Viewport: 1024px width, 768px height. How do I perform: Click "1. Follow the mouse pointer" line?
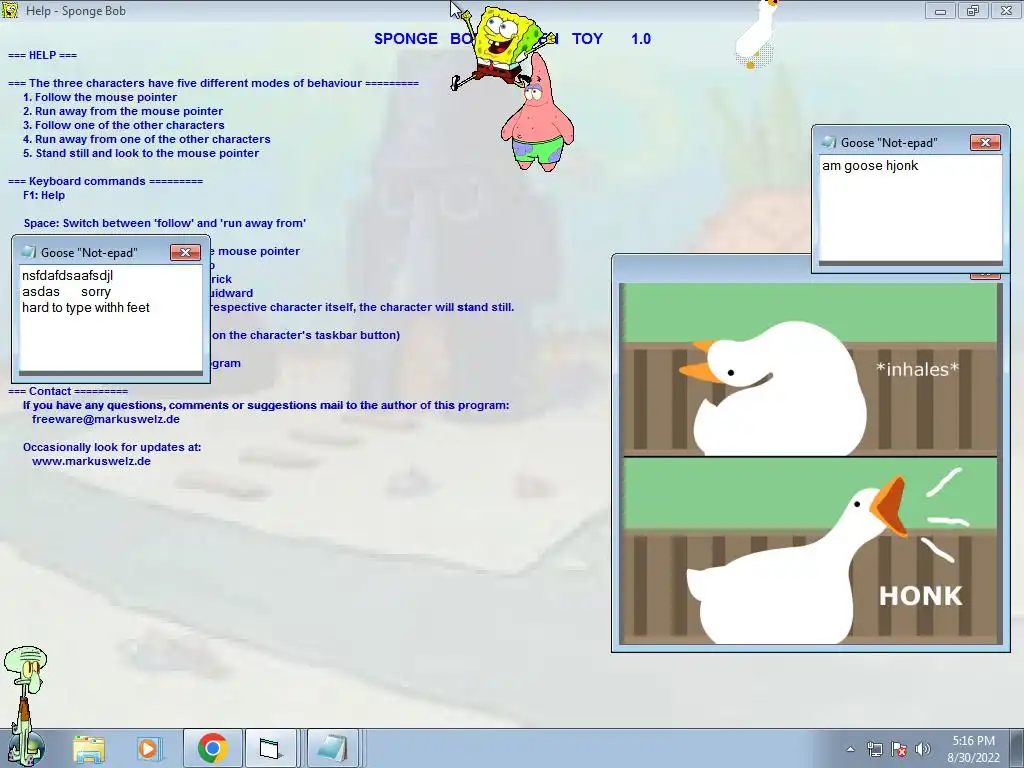(100, 97)
